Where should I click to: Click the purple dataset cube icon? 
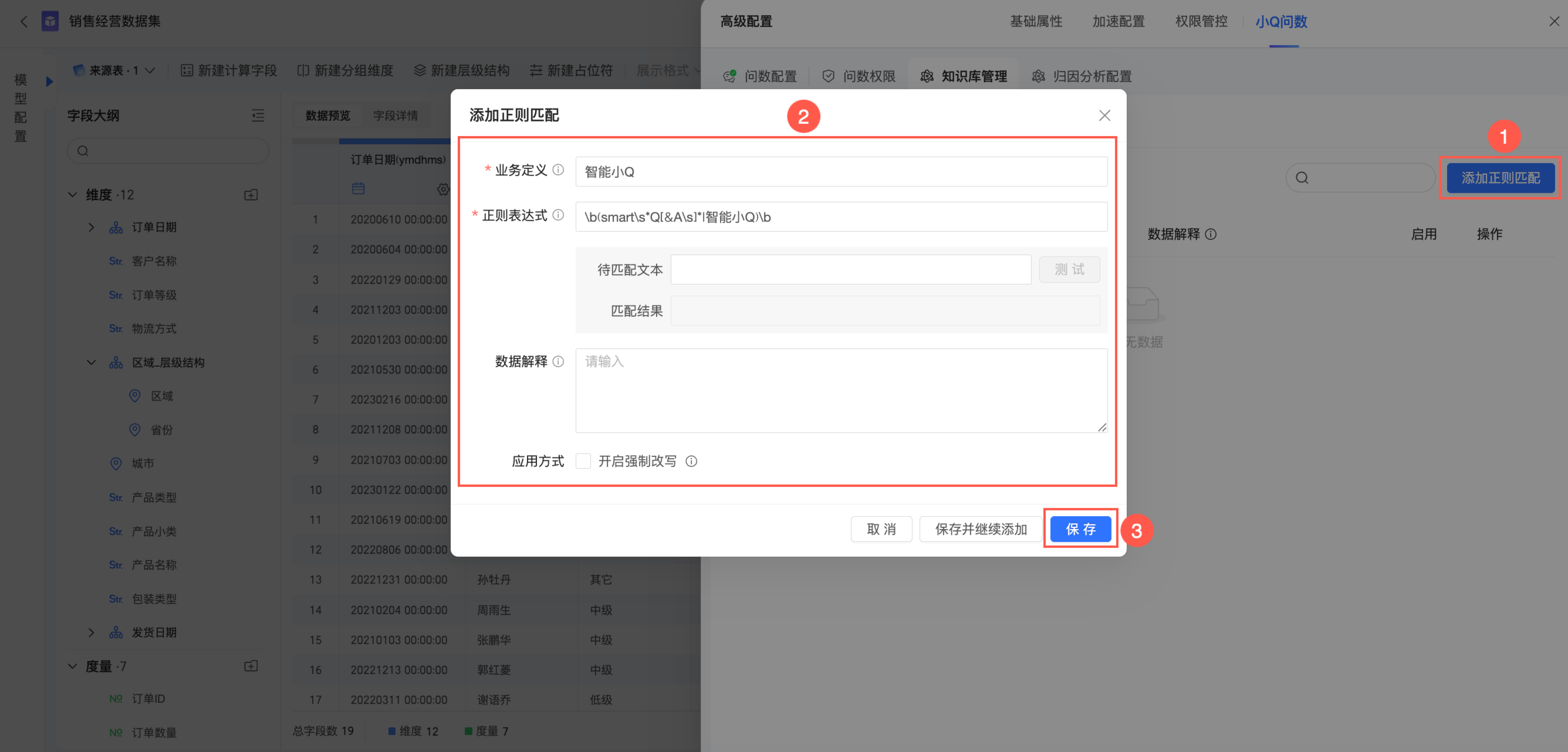[50, 21]
